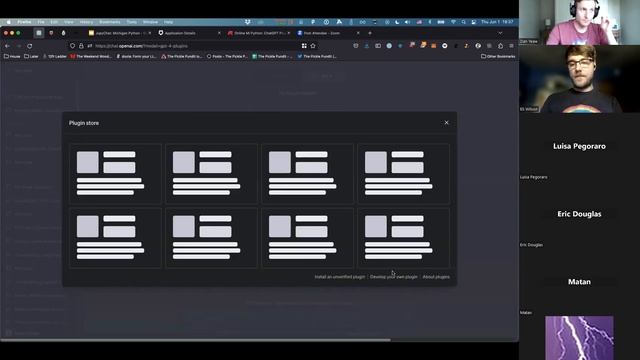Open a new browser tab
The height and width of the screenshot is (360, 640).
coord(370,33)
